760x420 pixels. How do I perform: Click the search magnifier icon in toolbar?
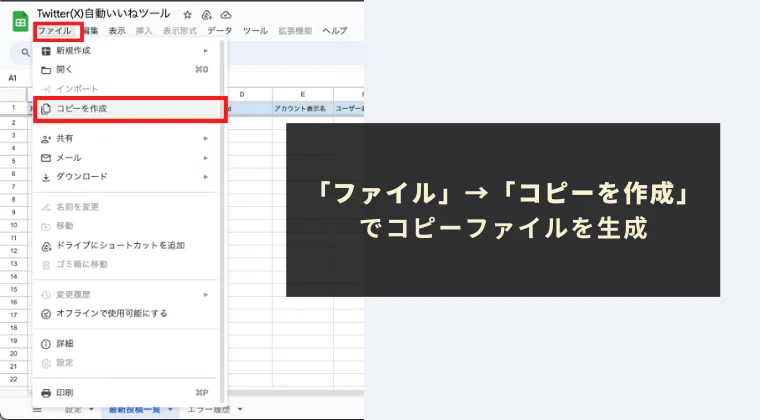[x=25, y=52]
